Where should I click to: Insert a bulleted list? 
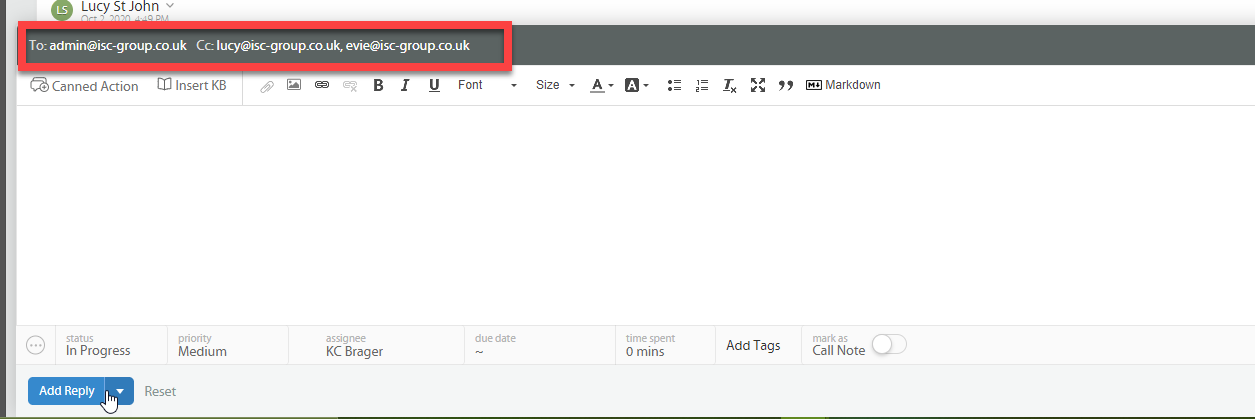pyautogui.click(x=674, y=85)
